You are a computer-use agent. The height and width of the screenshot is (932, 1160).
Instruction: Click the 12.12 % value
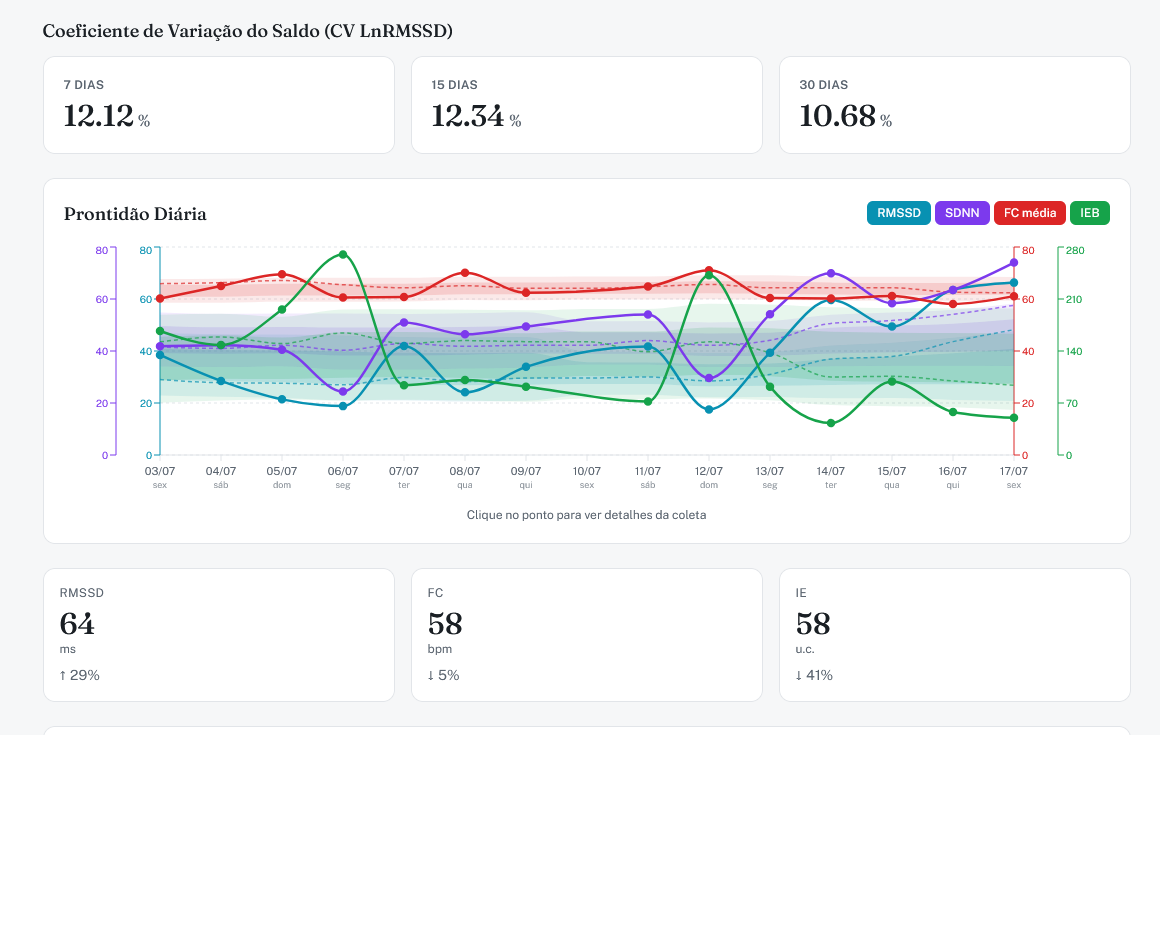coord(107,116)
